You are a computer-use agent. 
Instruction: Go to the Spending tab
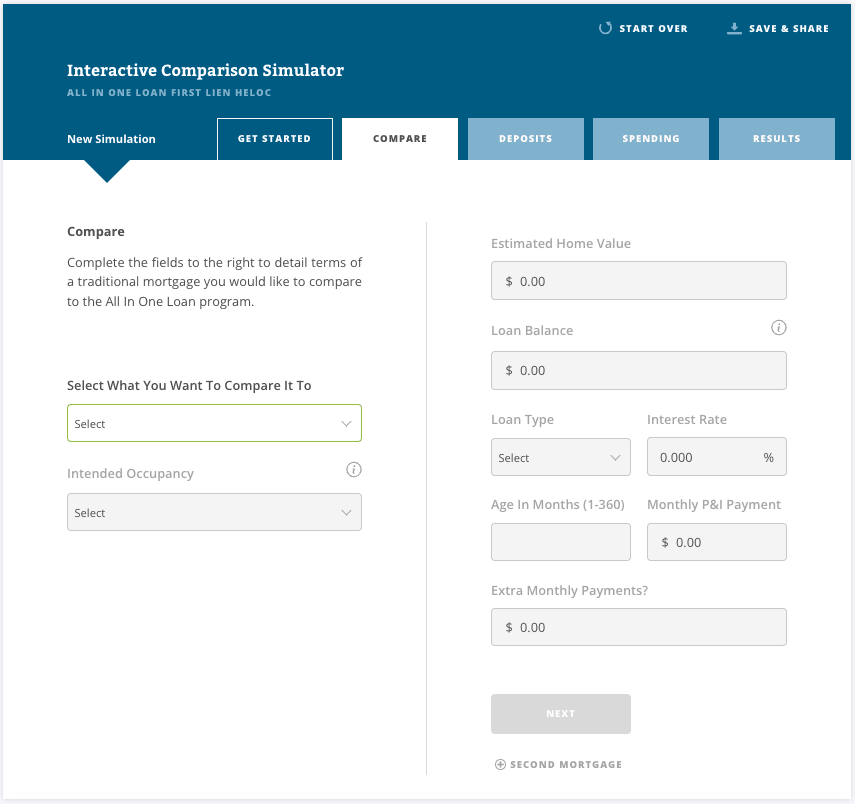coord(651,139)
